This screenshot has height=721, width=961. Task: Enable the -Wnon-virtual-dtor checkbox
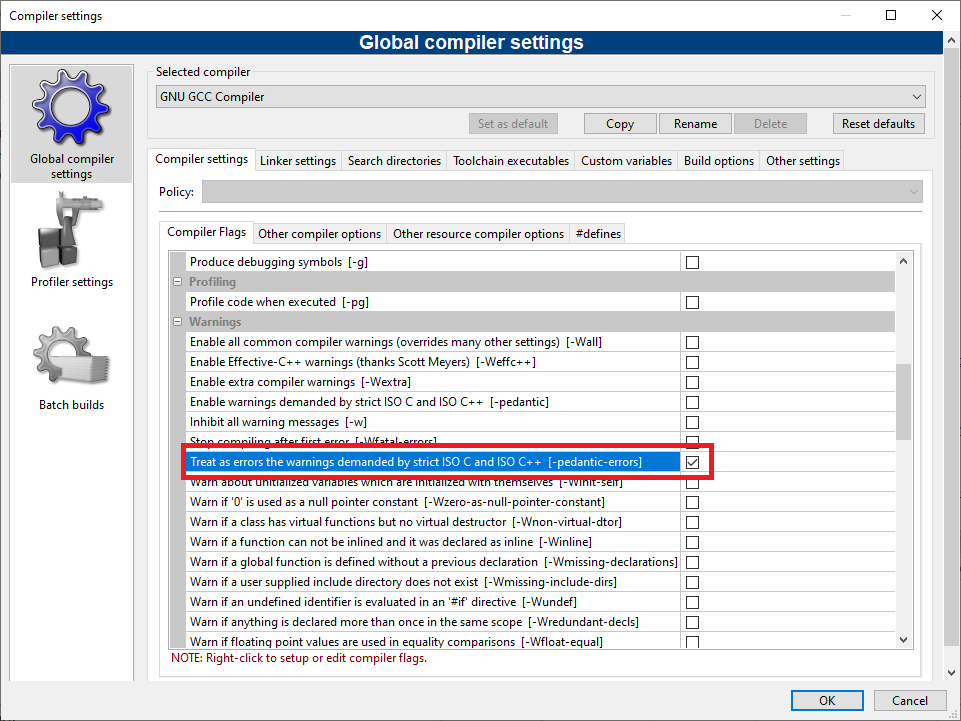pyautogui.click(x=692, y=522)
